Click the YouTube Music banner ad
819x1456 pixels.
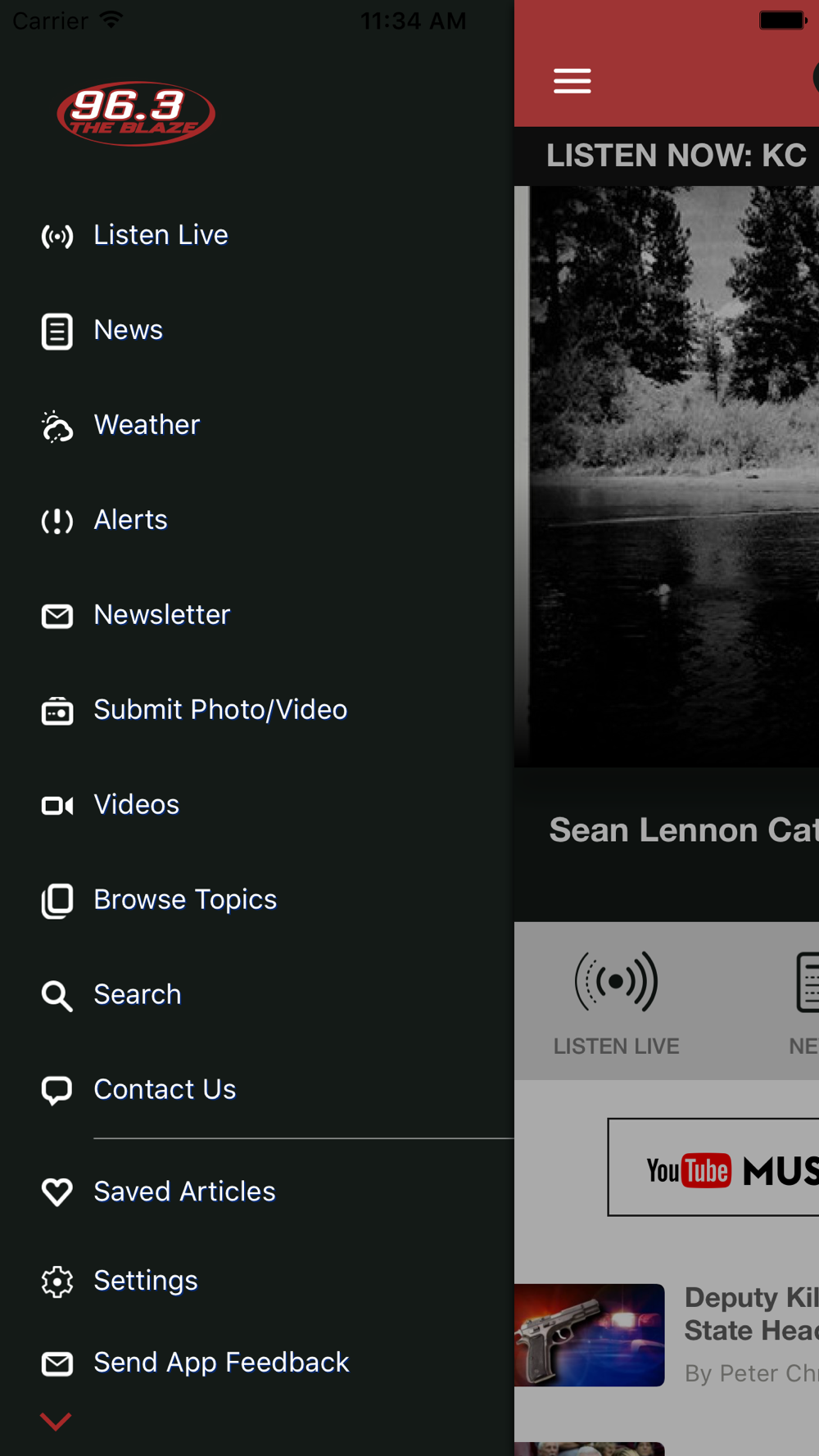(x=714, y=1168)
